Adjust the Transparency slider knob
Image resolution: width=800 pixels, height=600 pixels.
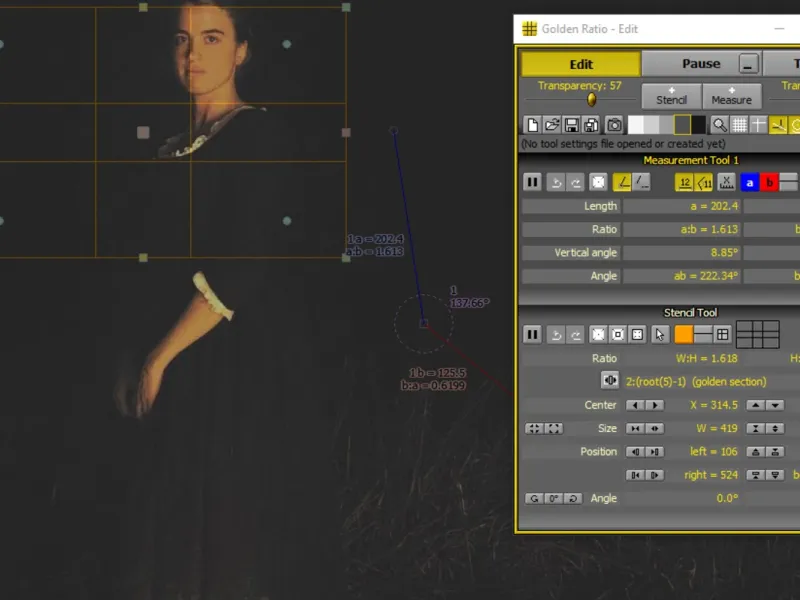point(591,99)
